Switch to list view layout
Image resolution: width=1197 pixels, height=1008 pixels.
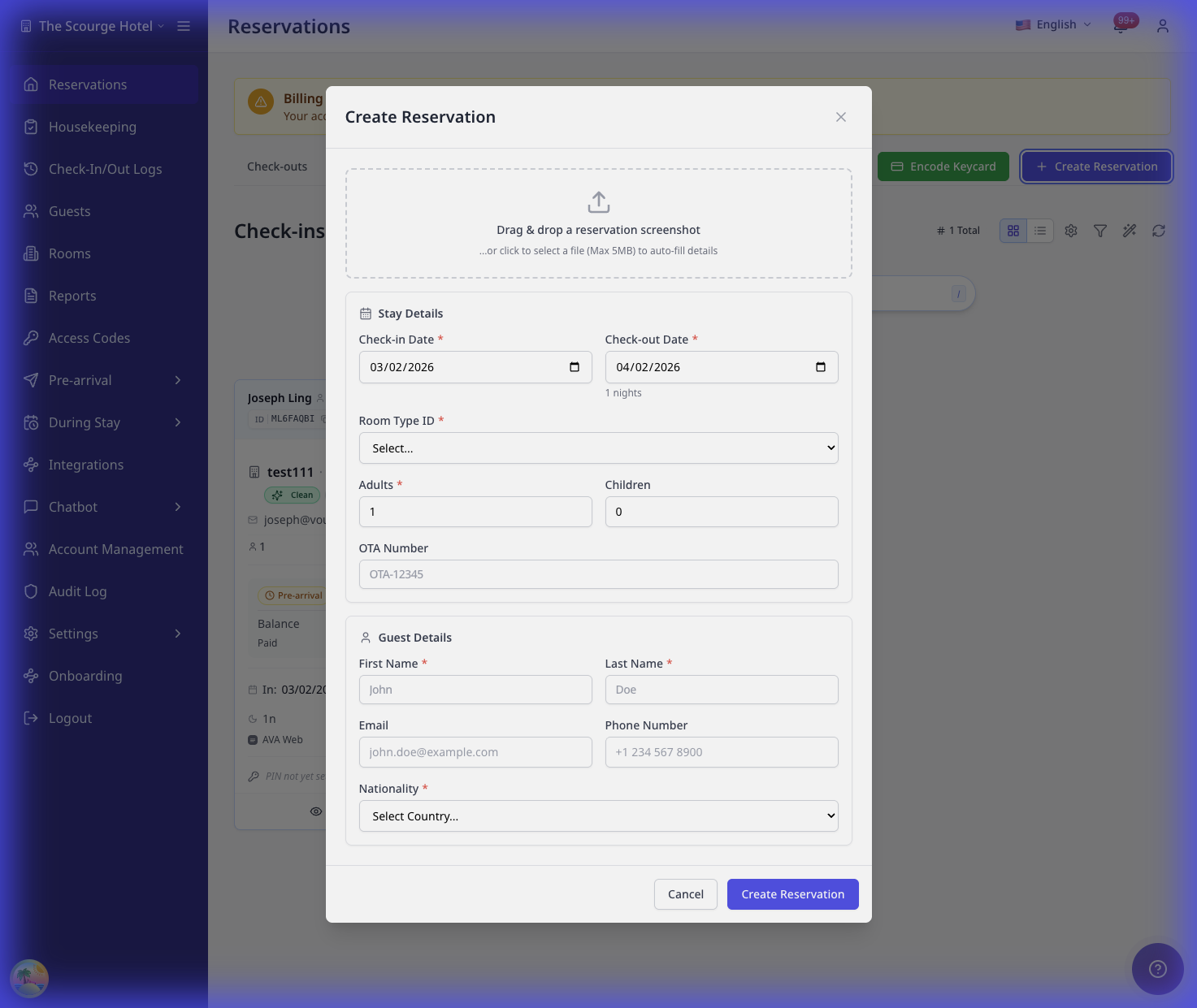click(1040, 230)
